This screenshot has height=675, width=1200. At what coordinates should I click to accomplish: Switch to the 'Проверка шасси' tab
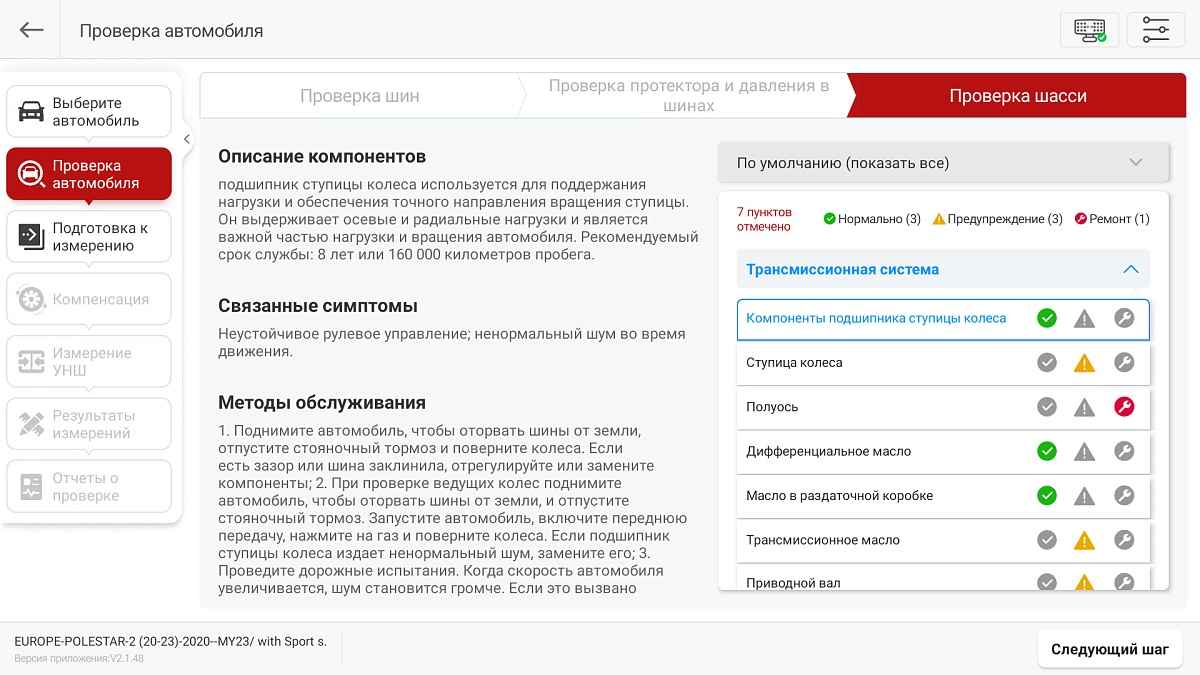1018,96
